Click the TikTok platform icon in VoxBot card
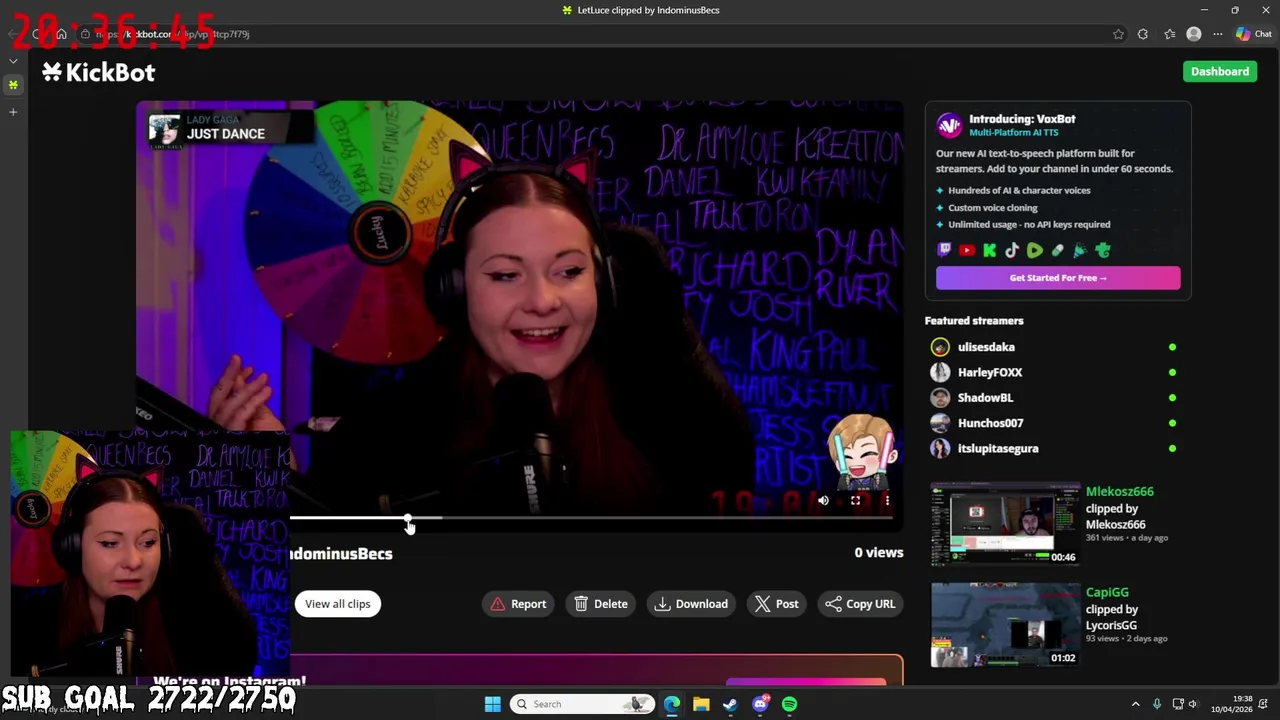Screen dimensions: 1280x720 tap(1012, 250)
